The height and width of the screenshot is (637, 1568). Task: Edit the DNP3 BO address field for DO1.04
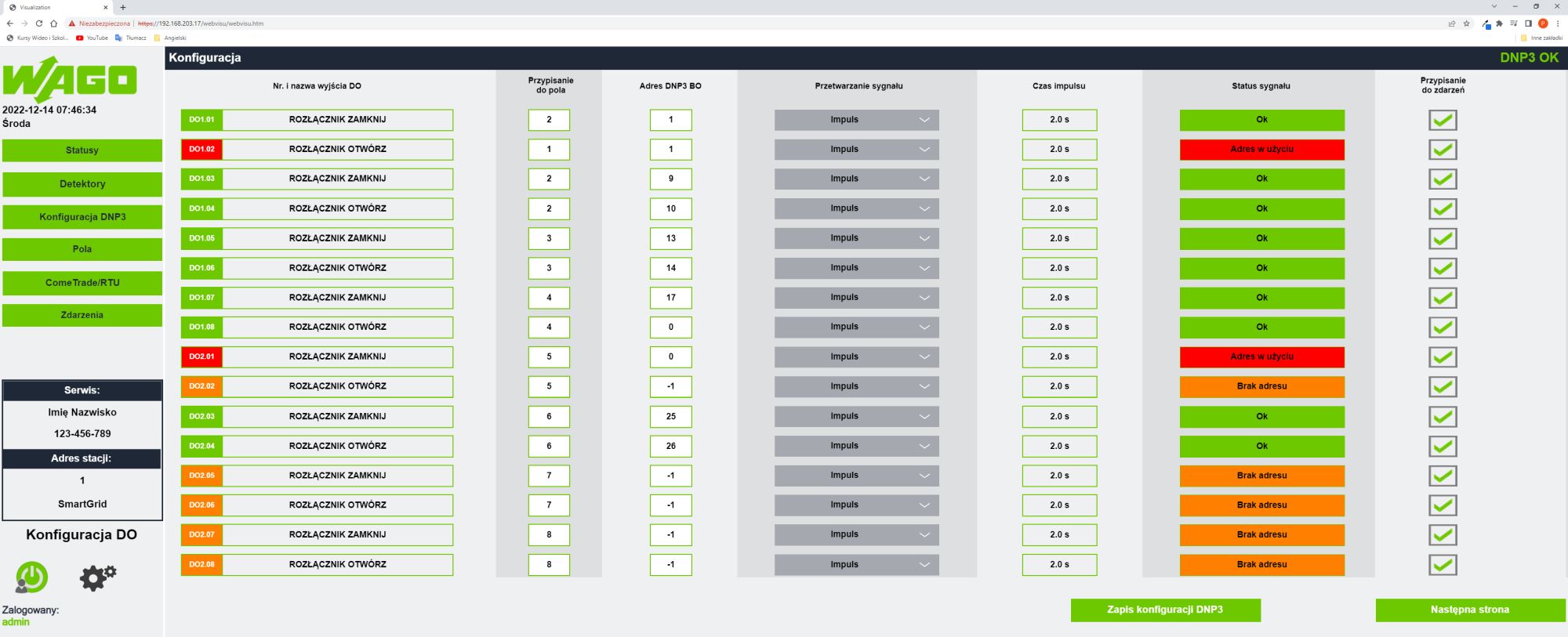[670, 208]
